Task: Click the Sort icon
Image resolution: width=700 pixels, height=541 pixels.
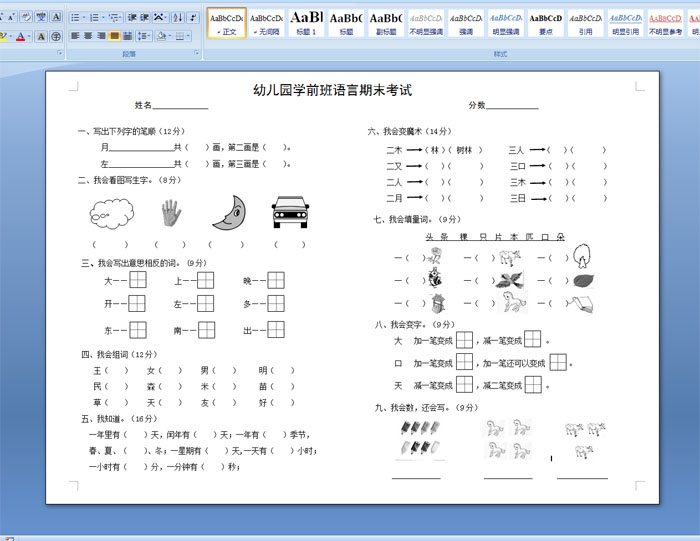Action: click(x=178, y=17)
